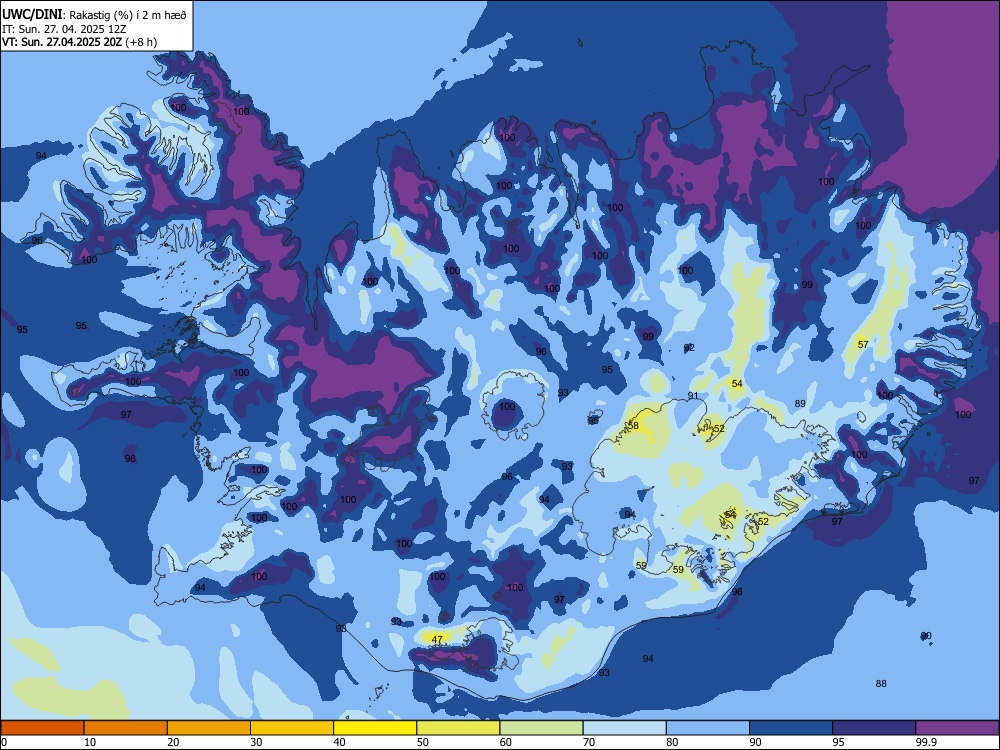The width and height of the screenshot is (1000, 750).
Task: Click the pale blue 70–80 legend swatch
Action: coord(624,728)
